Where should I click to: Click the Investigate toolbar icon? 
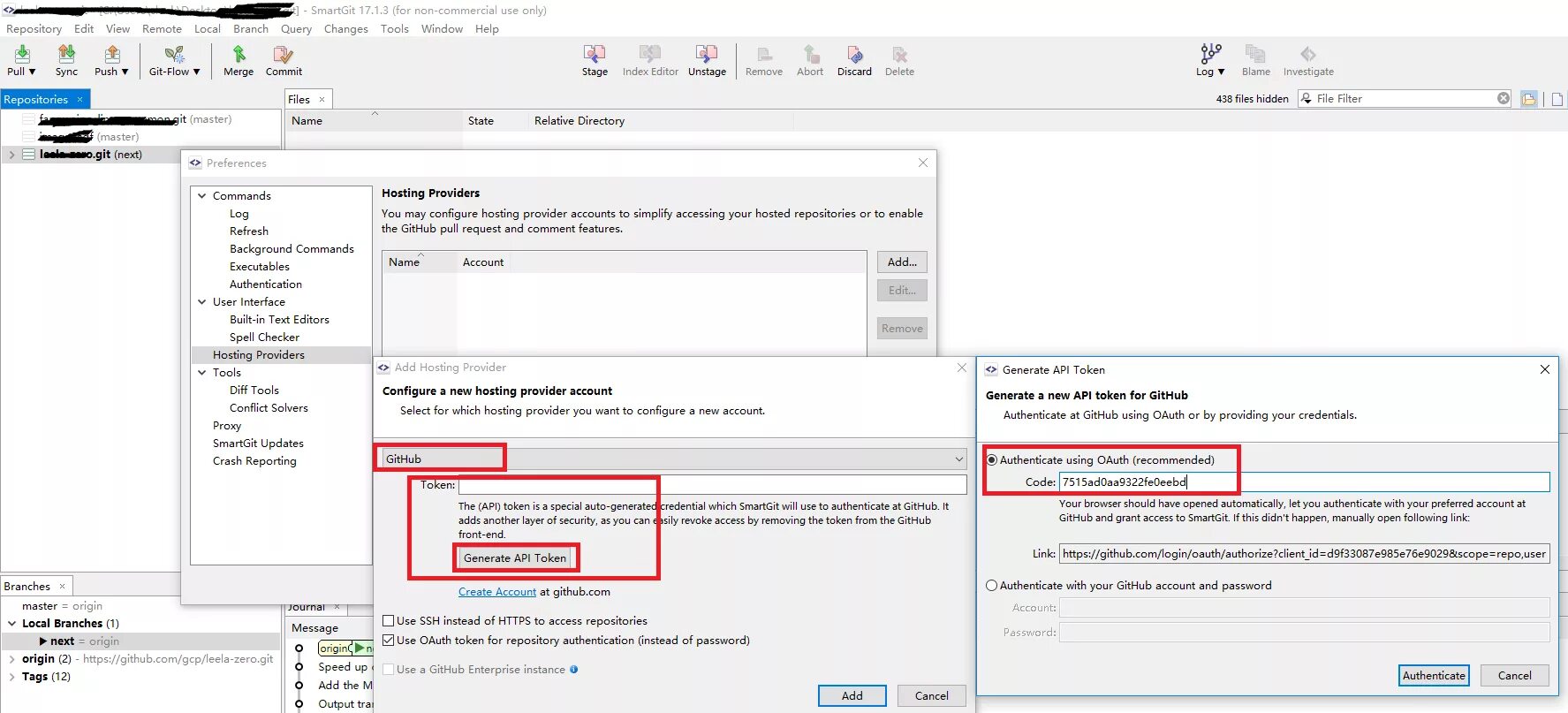tap(1308, 55)
